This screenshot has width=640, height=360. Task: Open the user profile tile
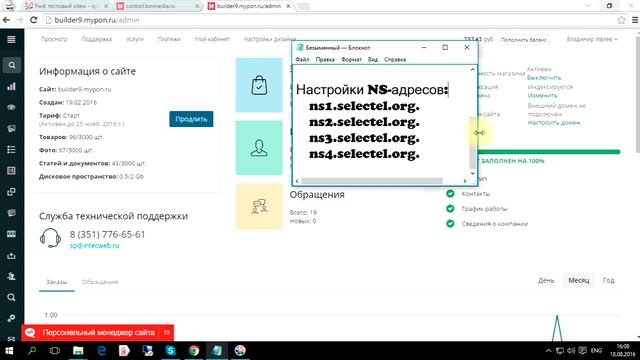coord(259,148)
